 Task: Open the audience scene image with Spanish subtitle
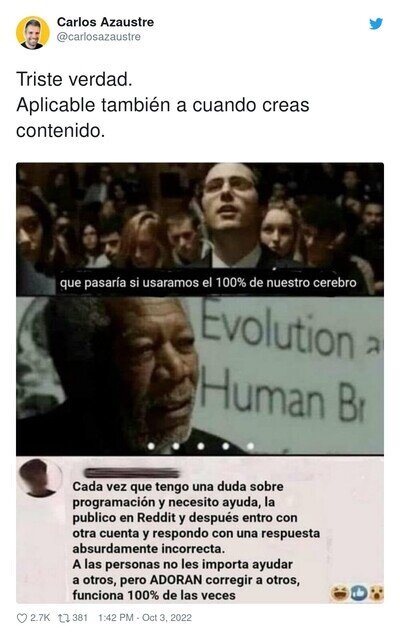200,229
